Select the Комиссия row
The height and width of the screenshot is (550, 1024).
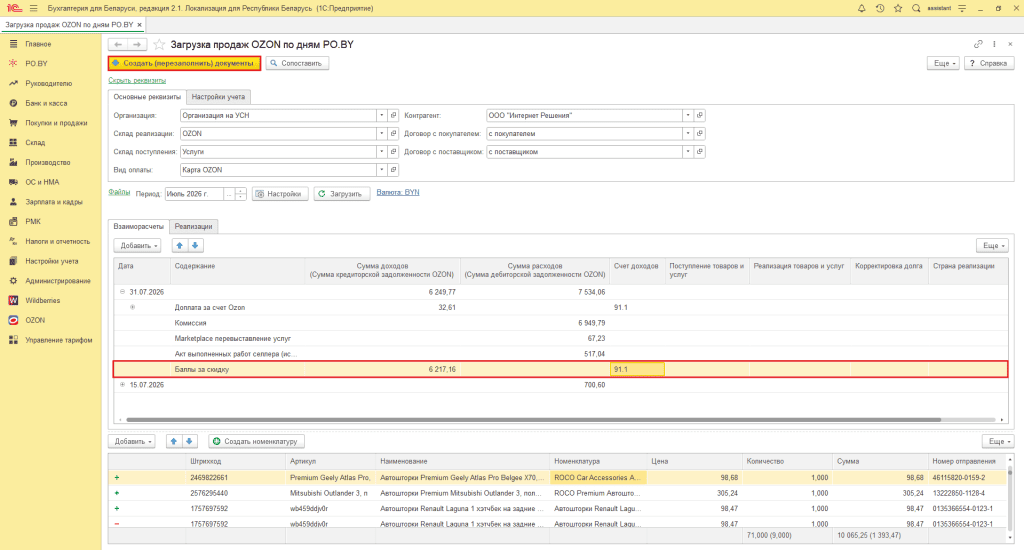(560, 323)
